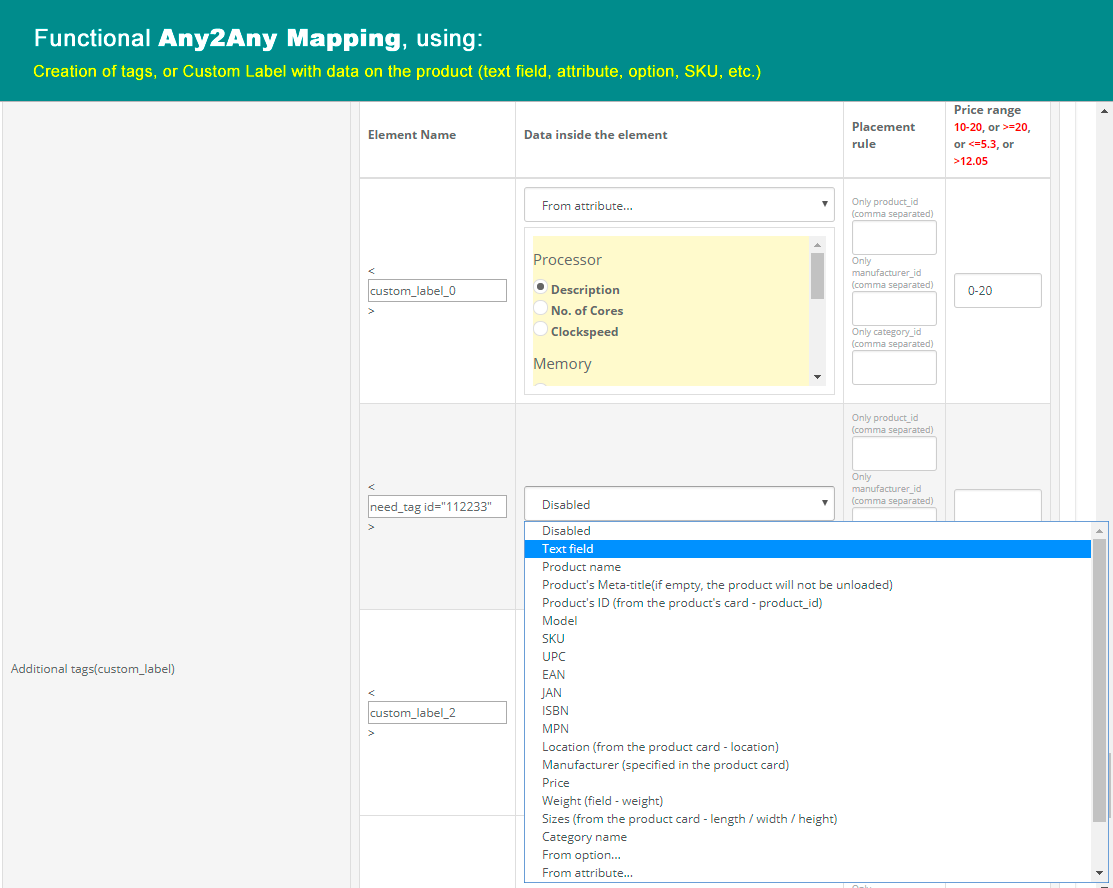The image size is (1113, 888).
Task: Choose 'JAN' option in dropdown list
Action: (x=808, y=693)
